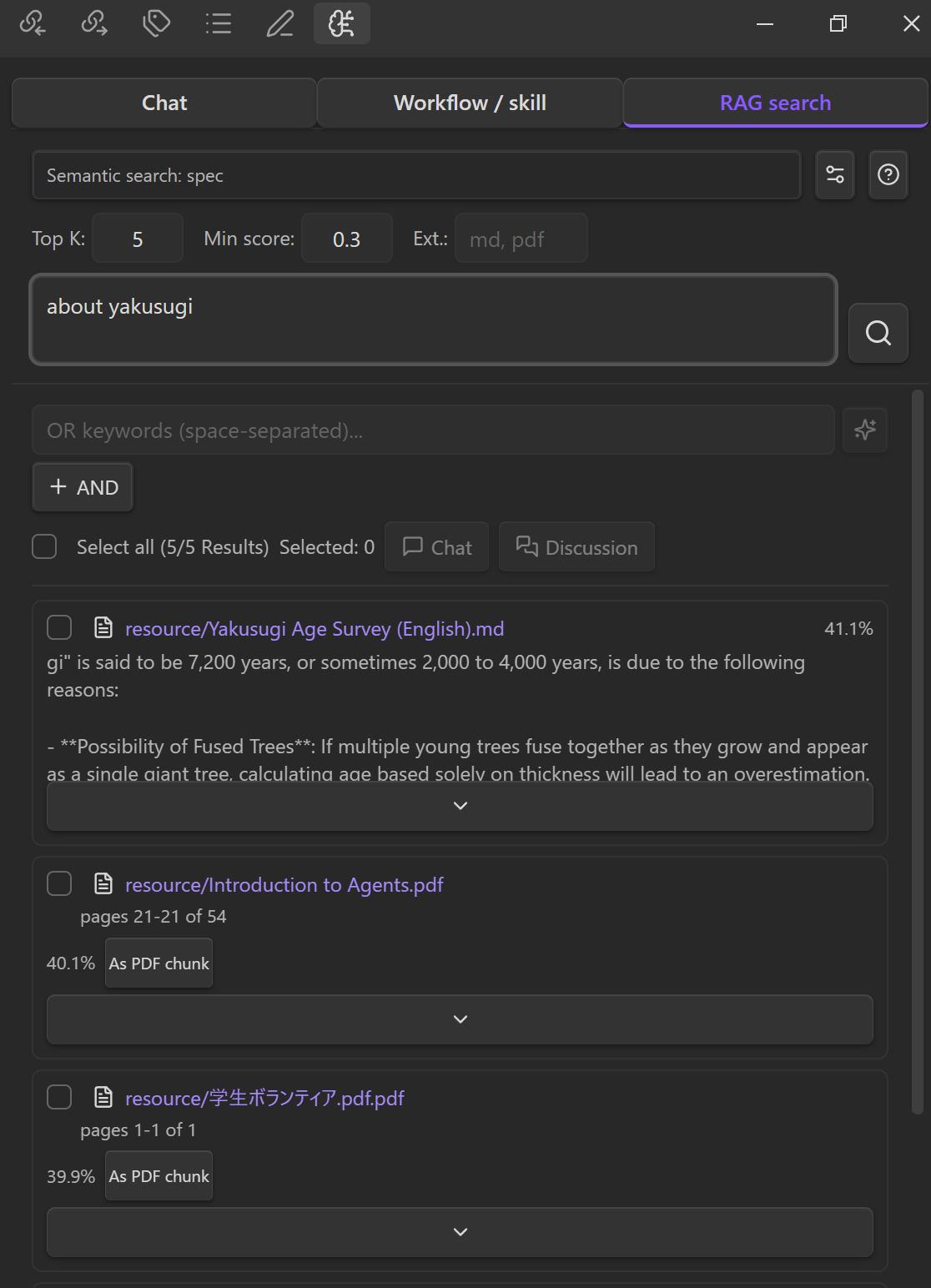Click As PDF chunk for 学生ボランティア
The height and width of the screenshot is (1288, 931).
pyautogui.click(x=159, y=1176)
